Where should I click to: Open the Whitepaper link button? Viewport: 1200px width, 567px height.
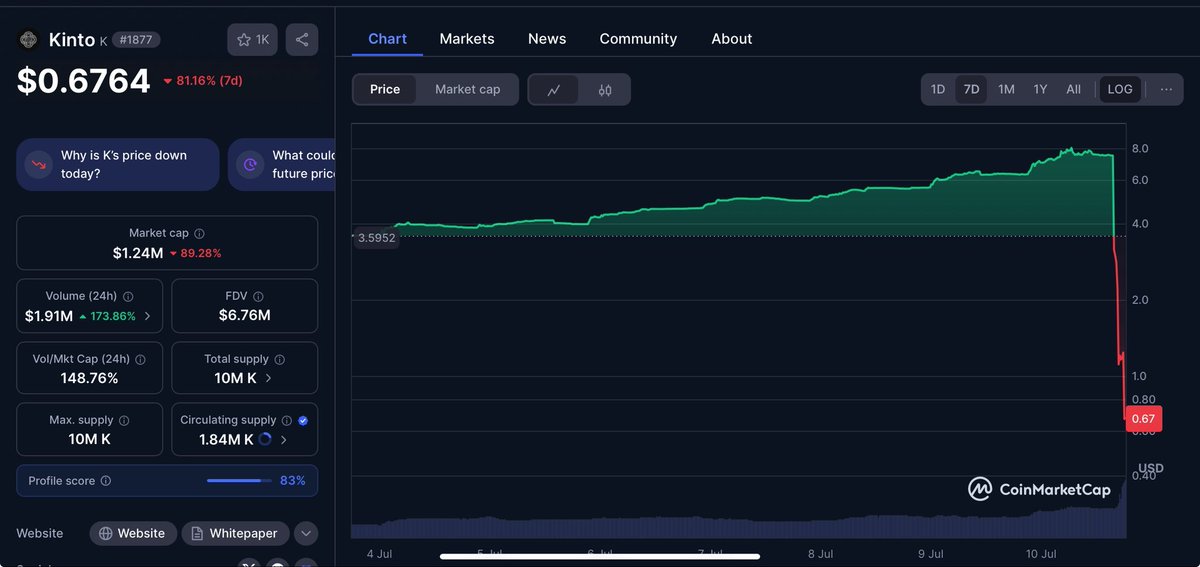236,533
